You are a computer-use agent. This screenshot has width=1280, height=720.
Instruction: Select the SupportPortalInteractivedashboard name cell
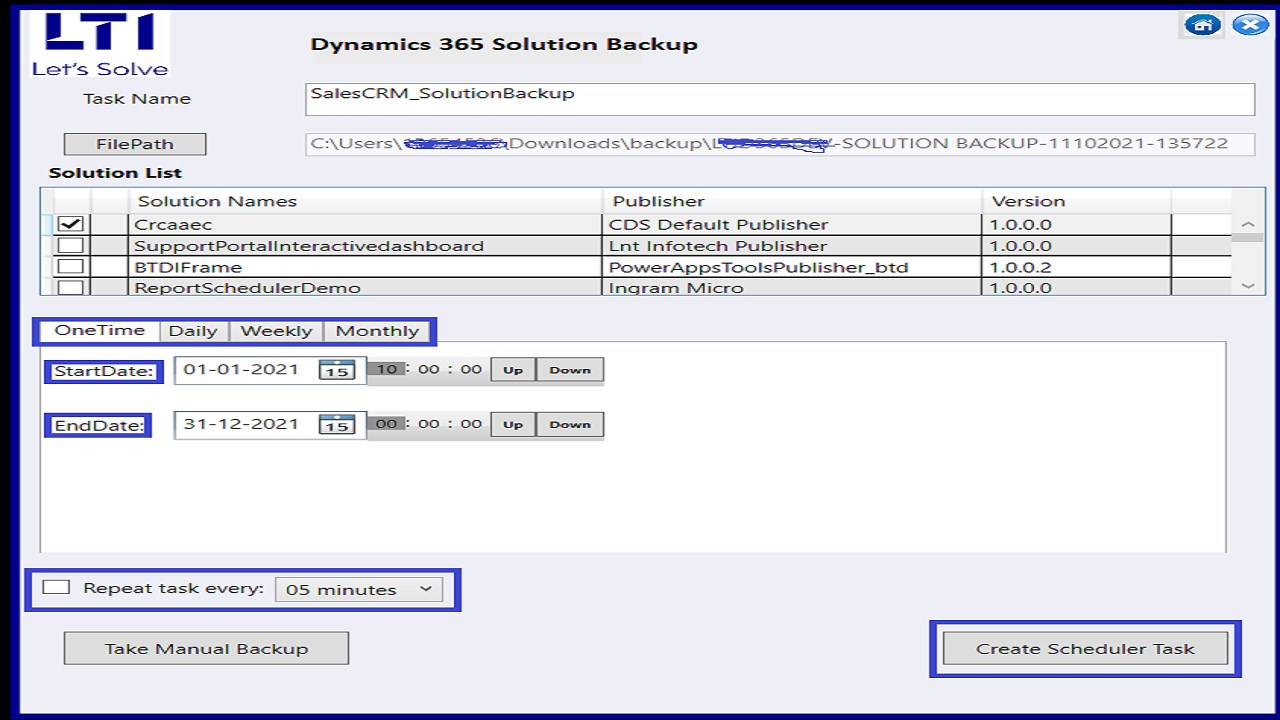coord(366,245)
